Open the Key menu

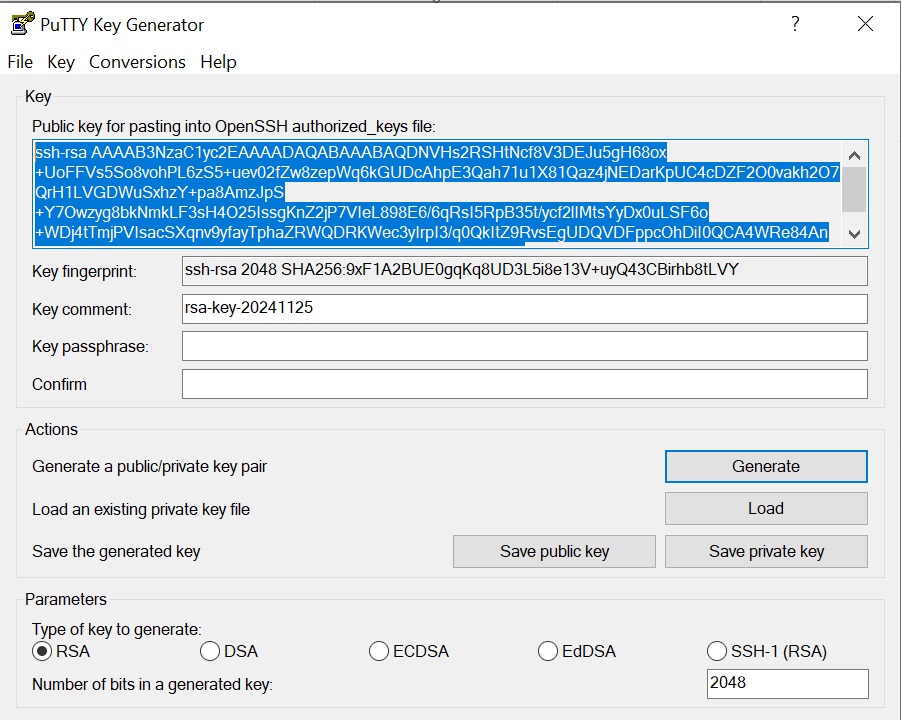click(61, 62)
